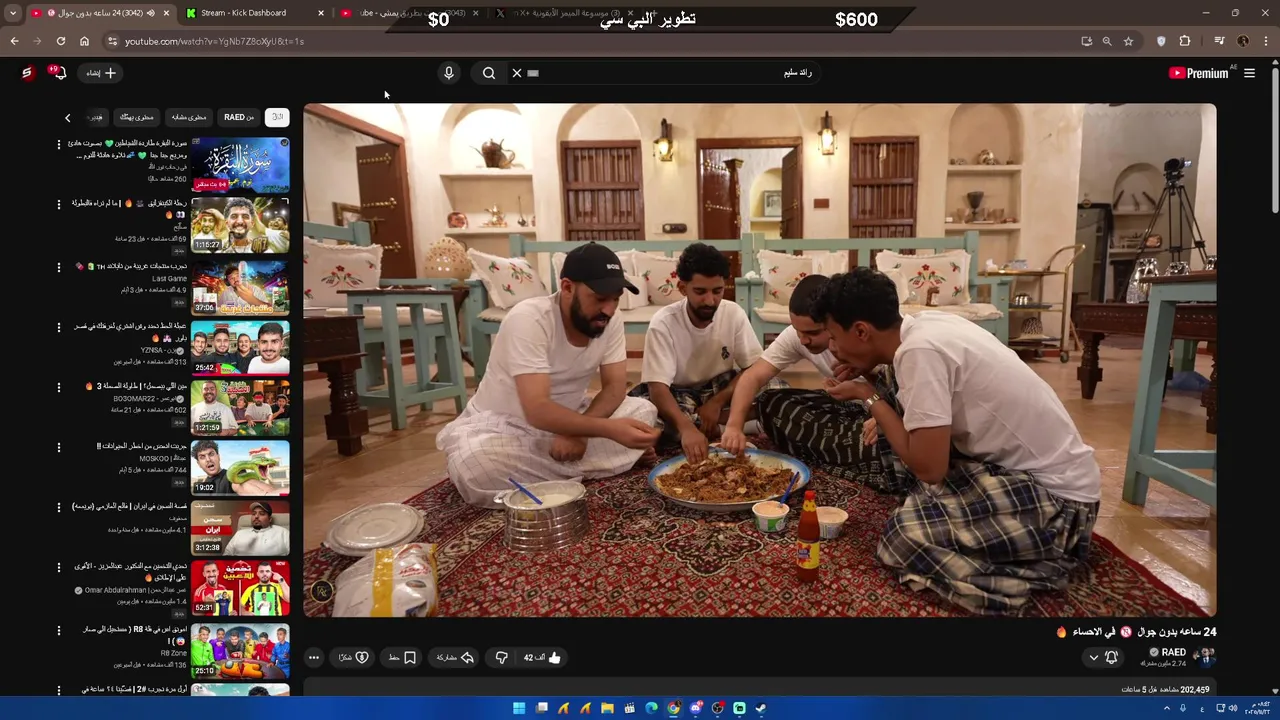Click the video player to toggle playback
This screenshot has height=720, width=1280.
point(760,360)
